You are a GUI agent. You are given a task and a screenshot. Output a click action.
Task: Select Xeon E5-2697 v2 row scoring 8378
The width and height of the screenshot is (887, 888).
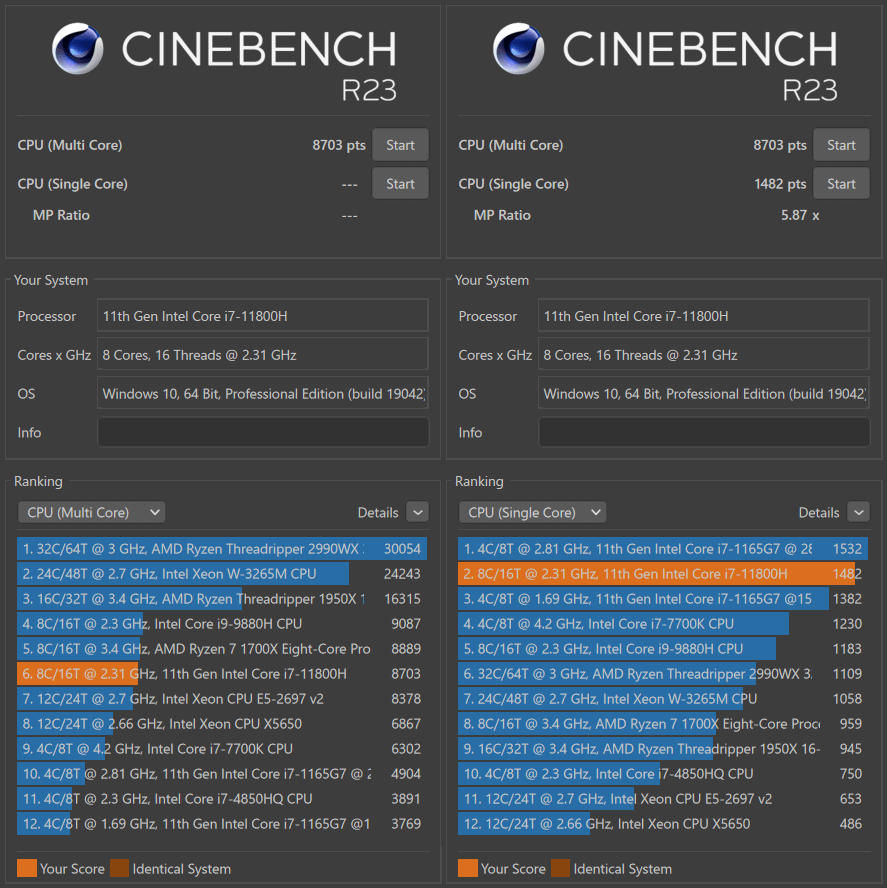pos(222,698)
